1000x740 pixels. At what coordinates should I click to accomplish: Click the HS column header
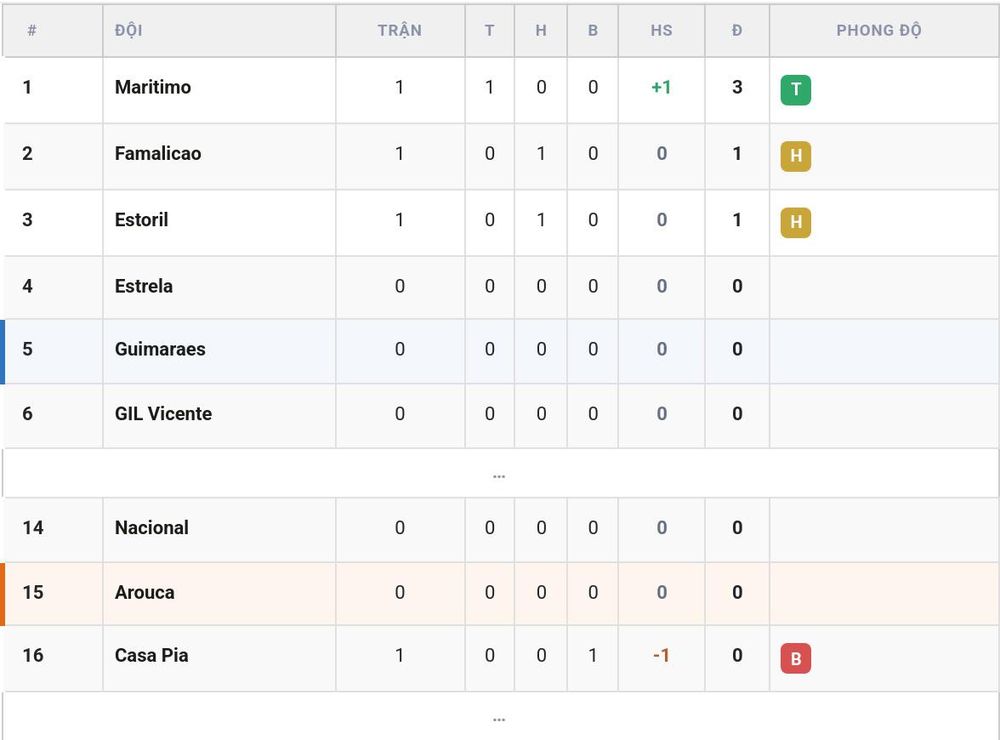coord(661,30)
